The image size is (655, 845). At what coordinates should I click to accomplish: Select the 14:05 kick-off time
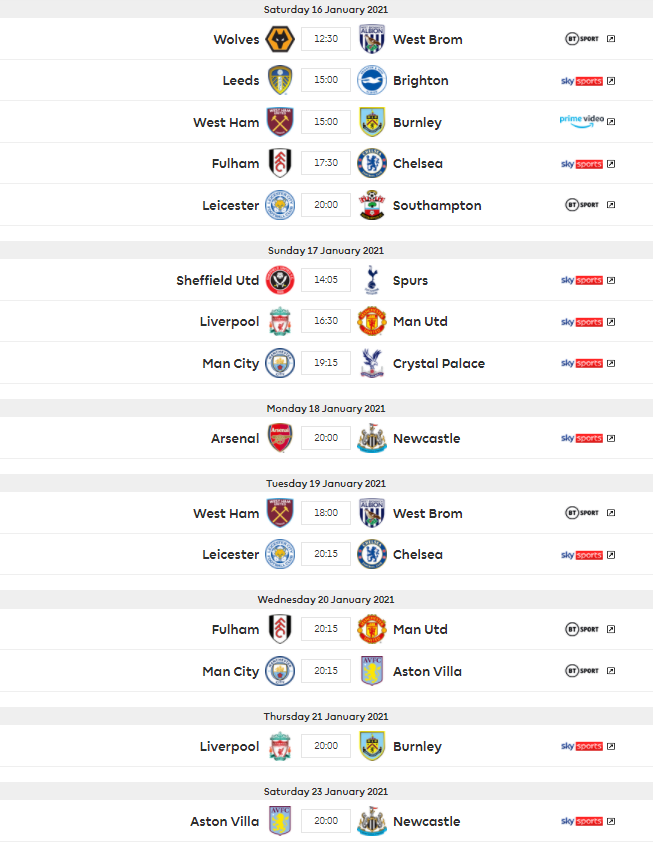[x=326, y=281]
